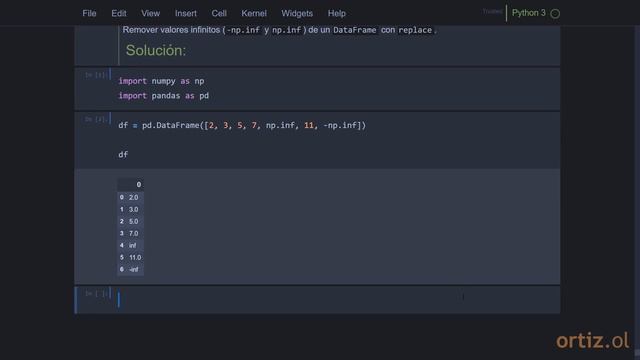Click output value -inf in row 6
This screenshot has width=640, height=360.
point(133,269)
